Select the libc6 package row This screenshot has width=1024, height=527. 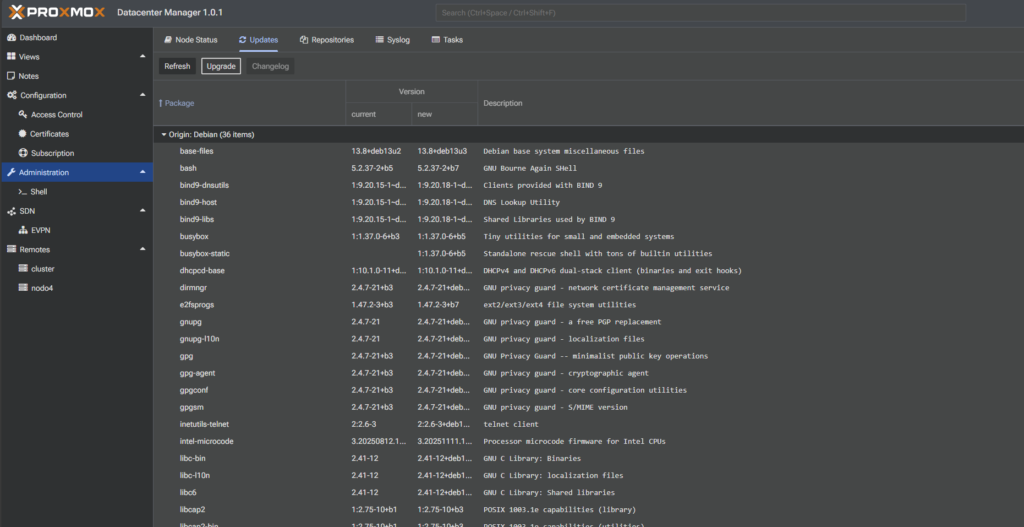click(588, 492)
